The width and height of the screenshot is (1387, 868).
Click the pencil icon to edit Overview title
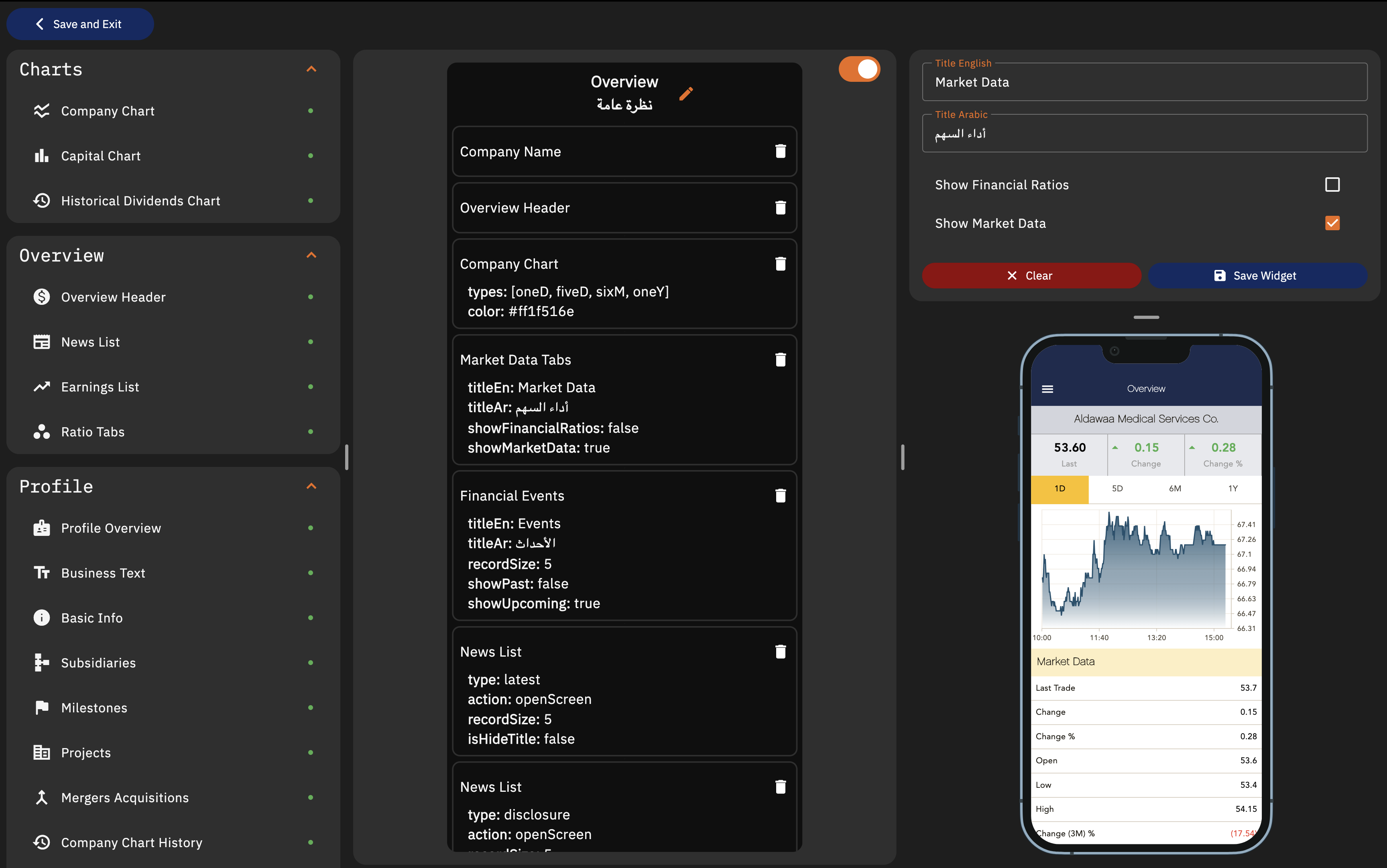tap(686, 94)
